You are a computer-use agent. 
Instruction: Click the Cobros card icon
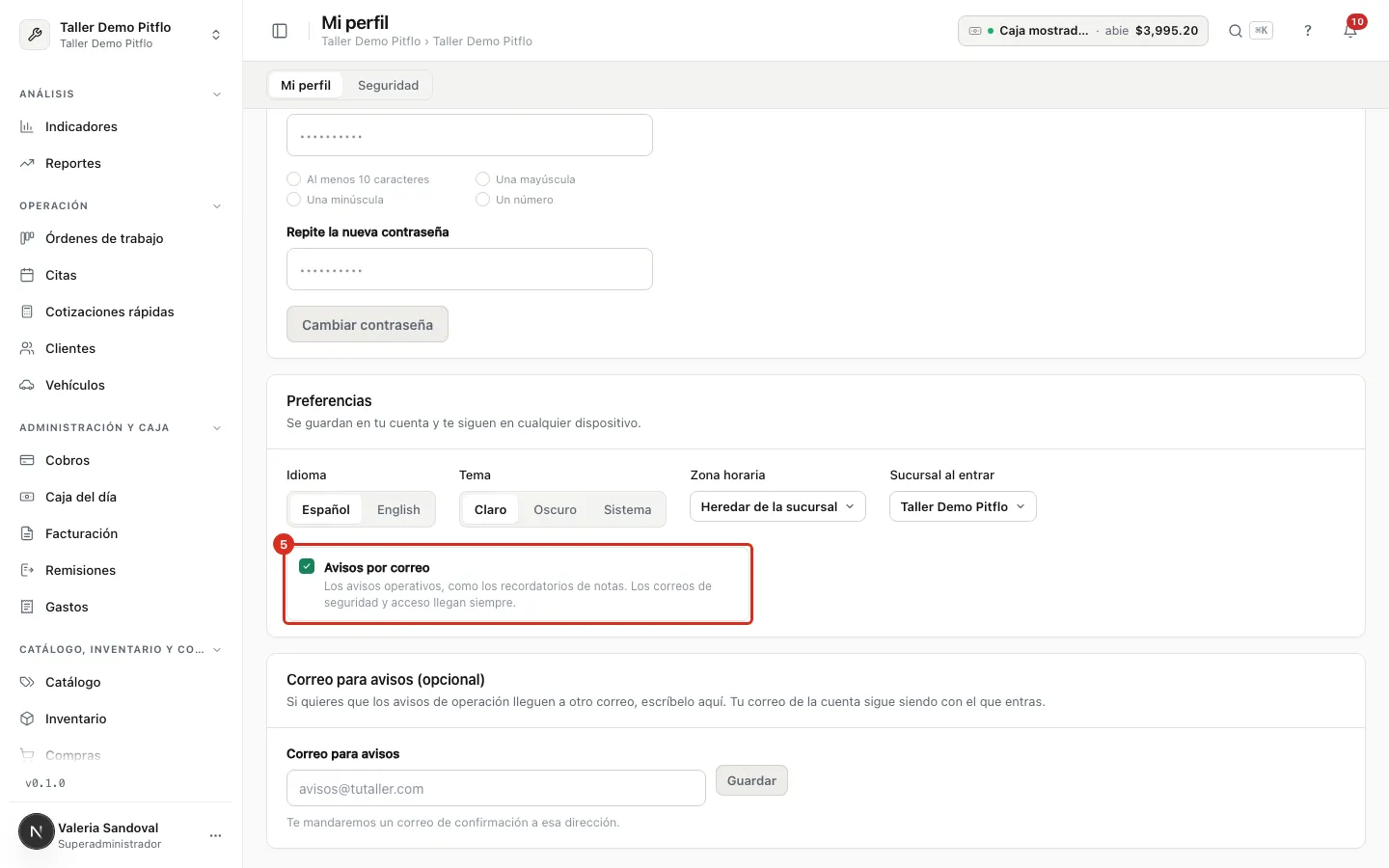click(x=27, y=460)
